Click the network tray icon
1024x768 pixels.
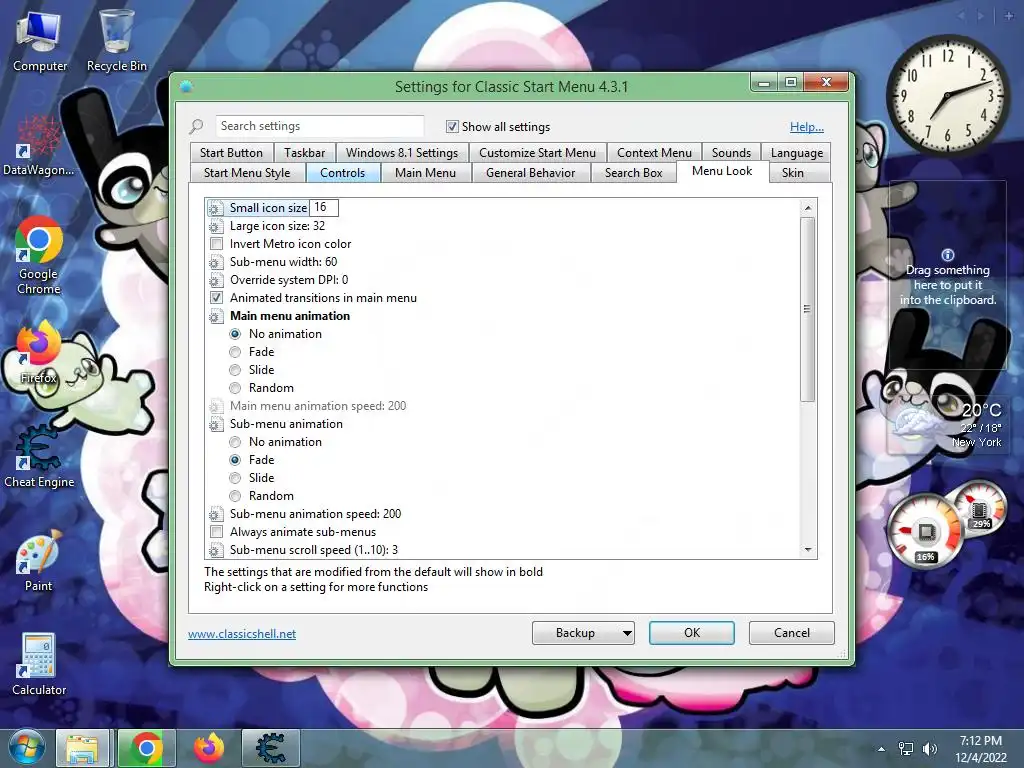pos(906,749)
